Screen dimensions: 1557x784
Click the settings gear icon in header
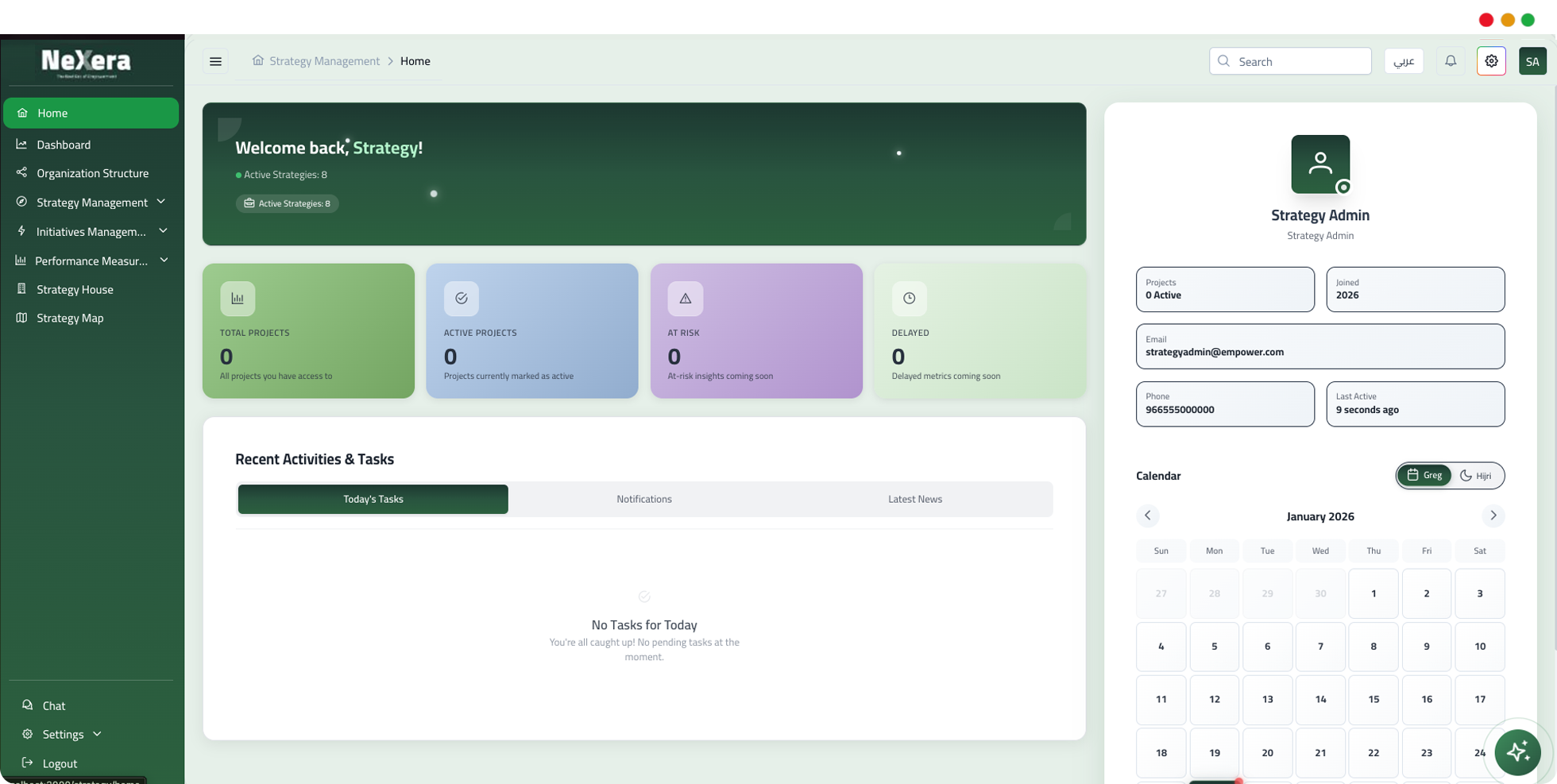point(1491,61)
